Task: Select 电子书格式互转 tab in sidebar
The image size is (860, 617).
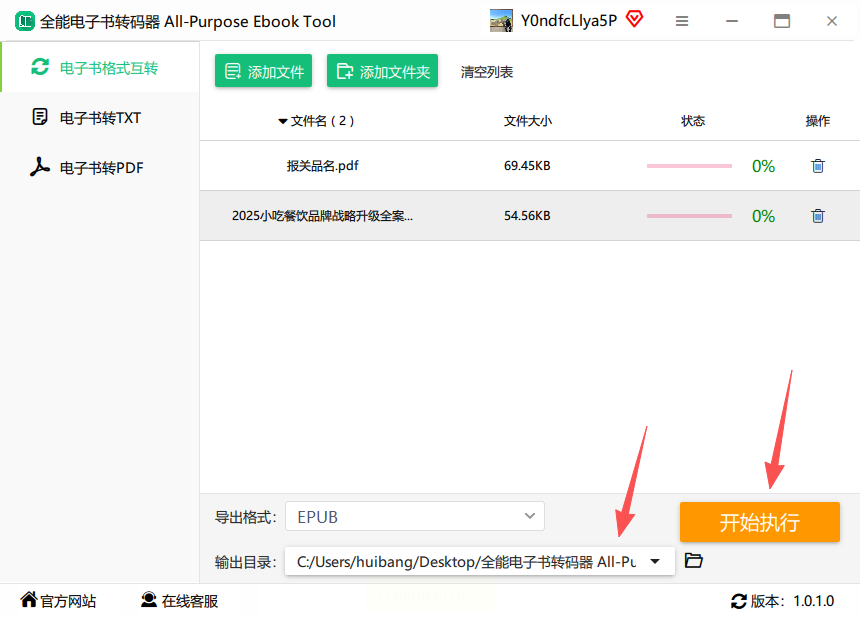Action: point(100,67)
